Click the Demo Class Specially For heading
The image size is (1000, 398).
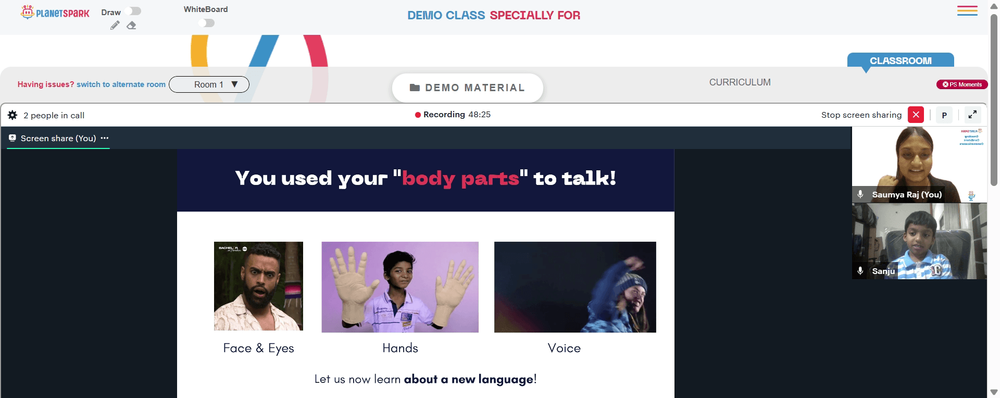(494, 15)
